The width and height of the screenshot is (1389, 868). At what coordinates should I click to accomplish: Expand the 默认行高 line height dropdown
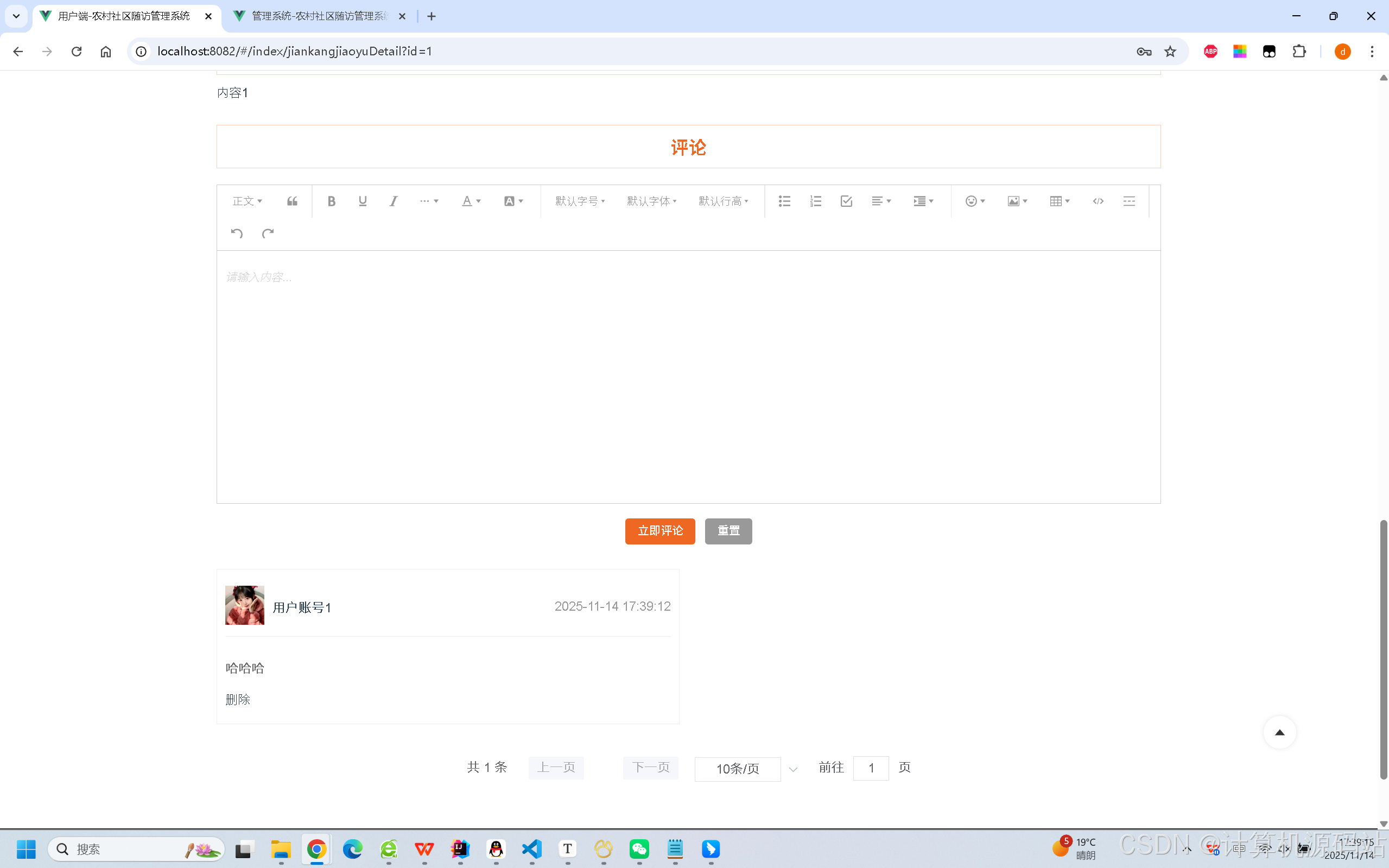pos(724,201)
